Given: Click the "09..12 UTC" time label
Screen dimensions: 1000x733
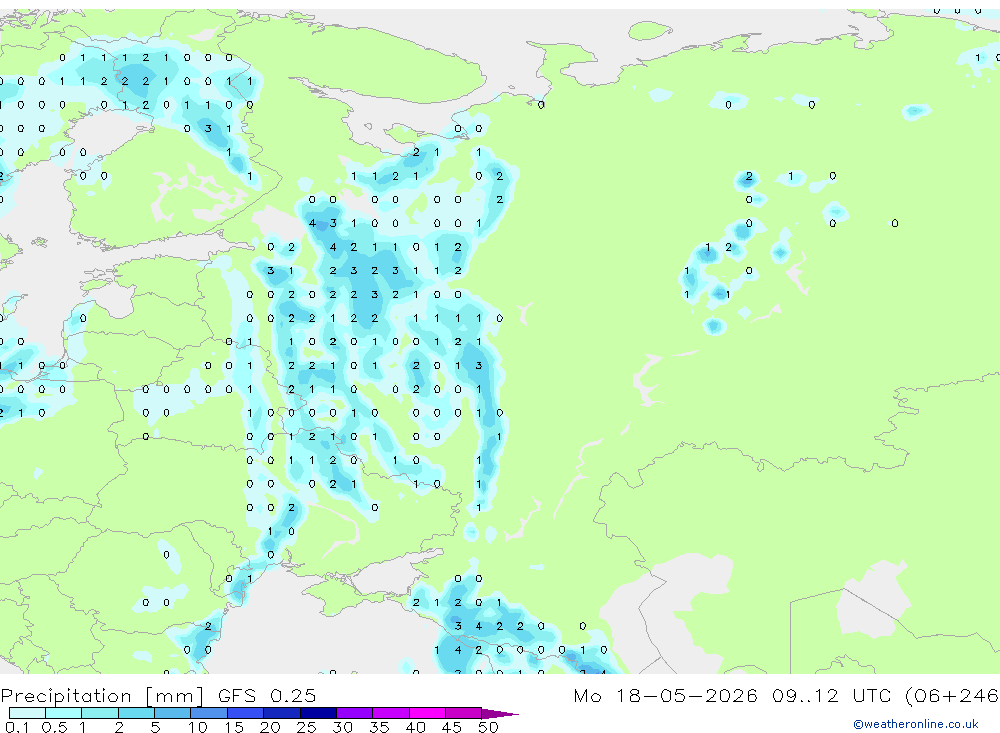Looking at the screenshot, I should 832,695.
